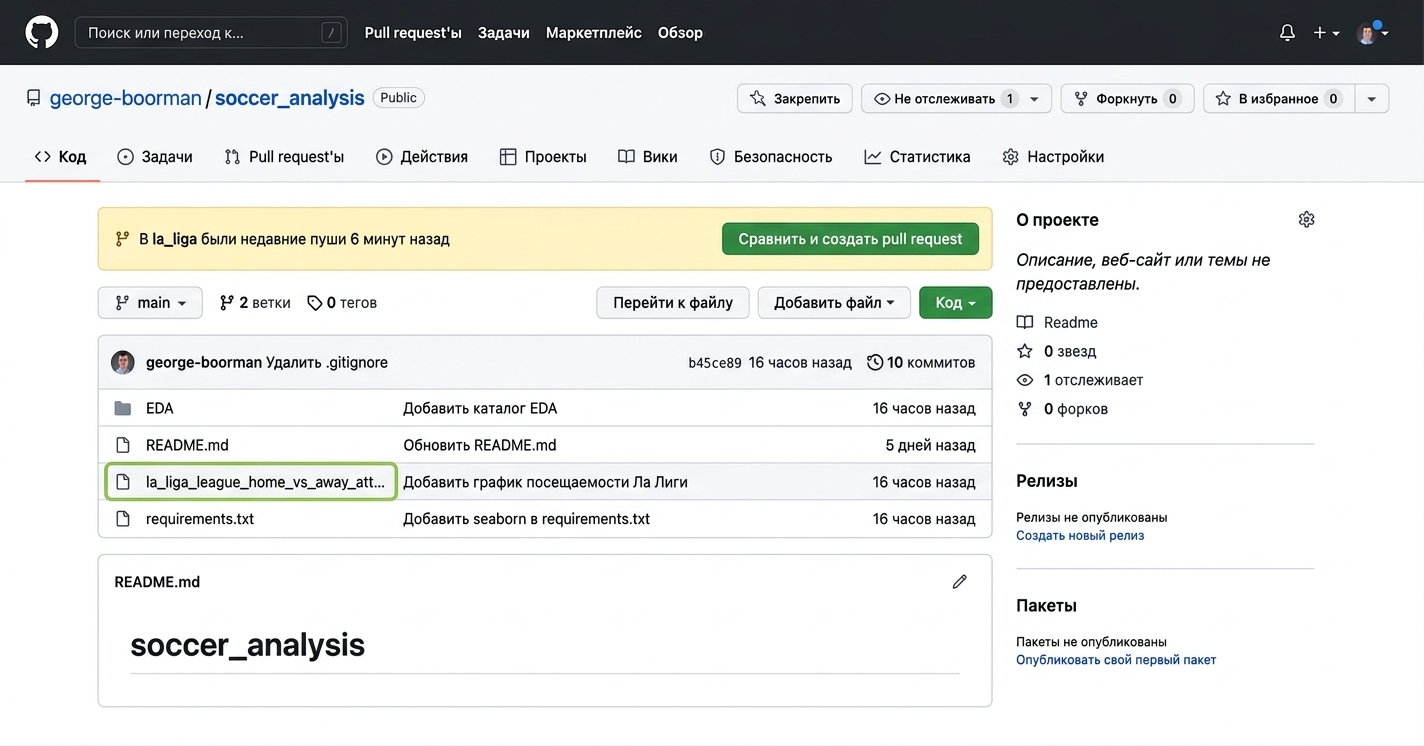Open the user avatar menu

pyautogui.click(x=1372, y=33)
